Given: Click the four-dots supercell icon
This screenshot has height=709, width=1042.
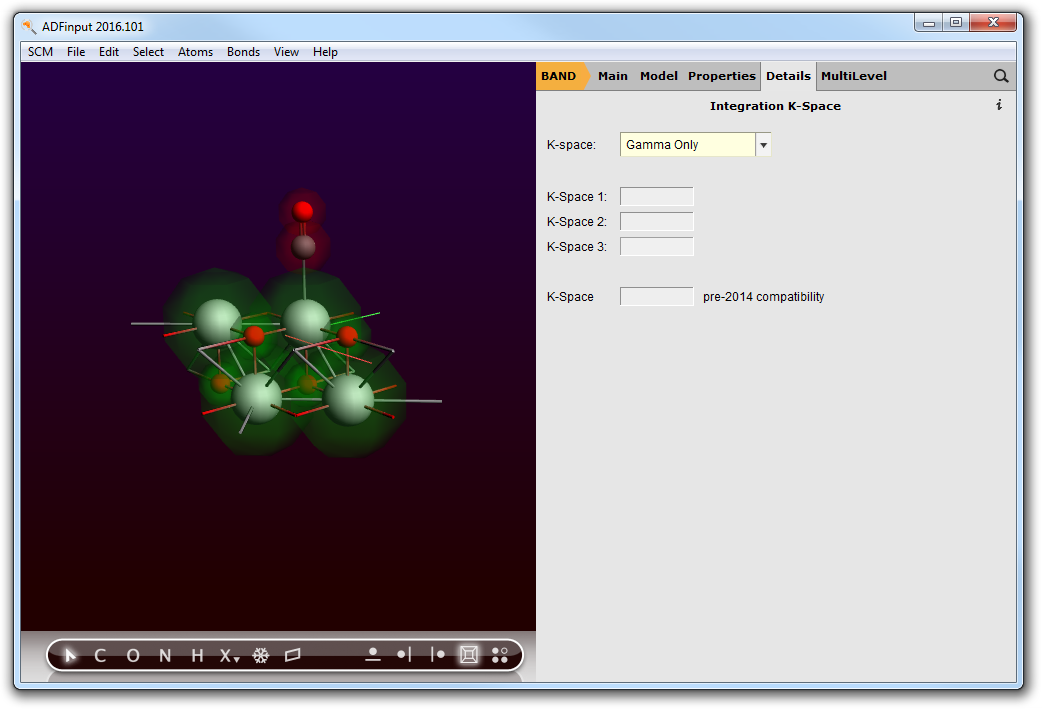Looking at the screenshot, I should (500, 655).
